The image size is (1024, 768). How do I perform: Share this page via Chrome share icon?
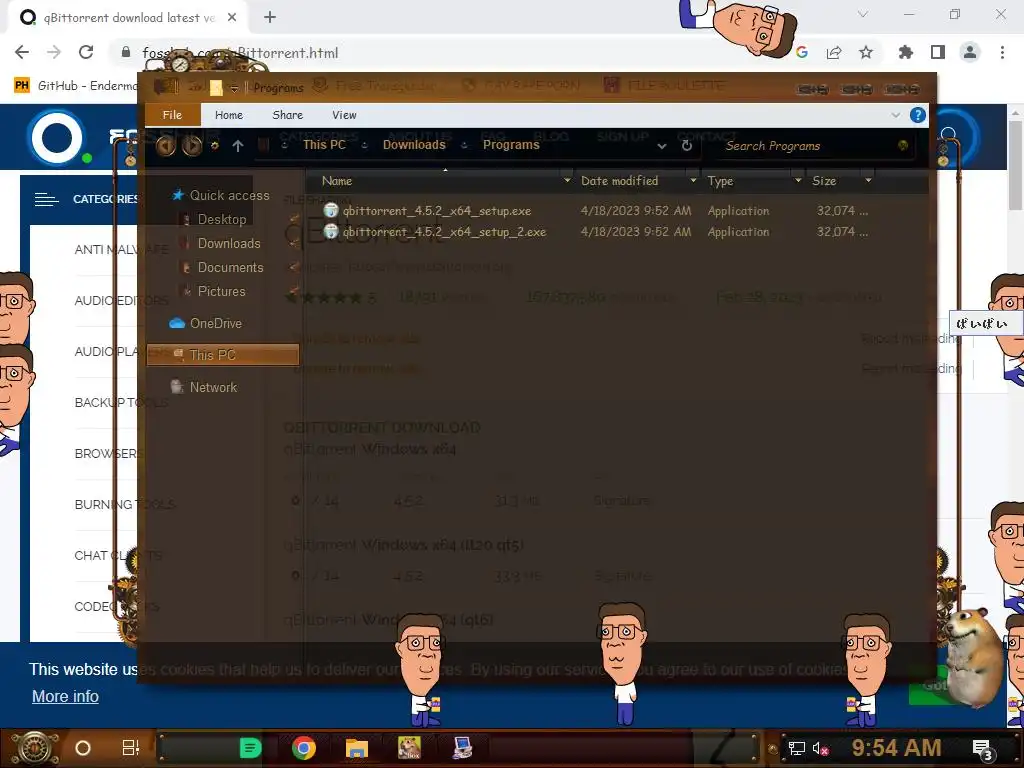(x=834, y=52)
